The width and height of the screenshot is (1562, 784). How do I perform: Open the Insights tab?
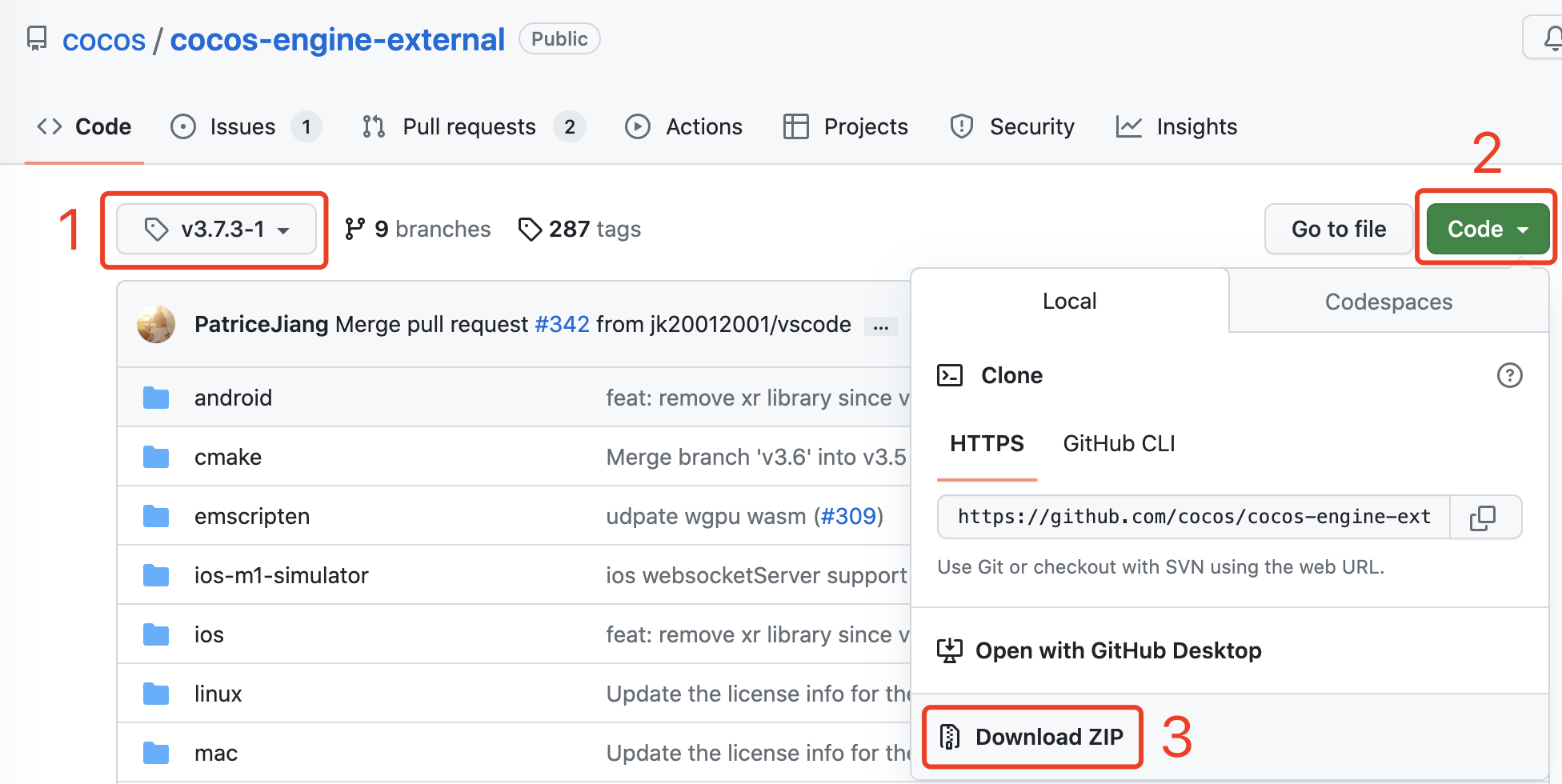coord(1177,126)
